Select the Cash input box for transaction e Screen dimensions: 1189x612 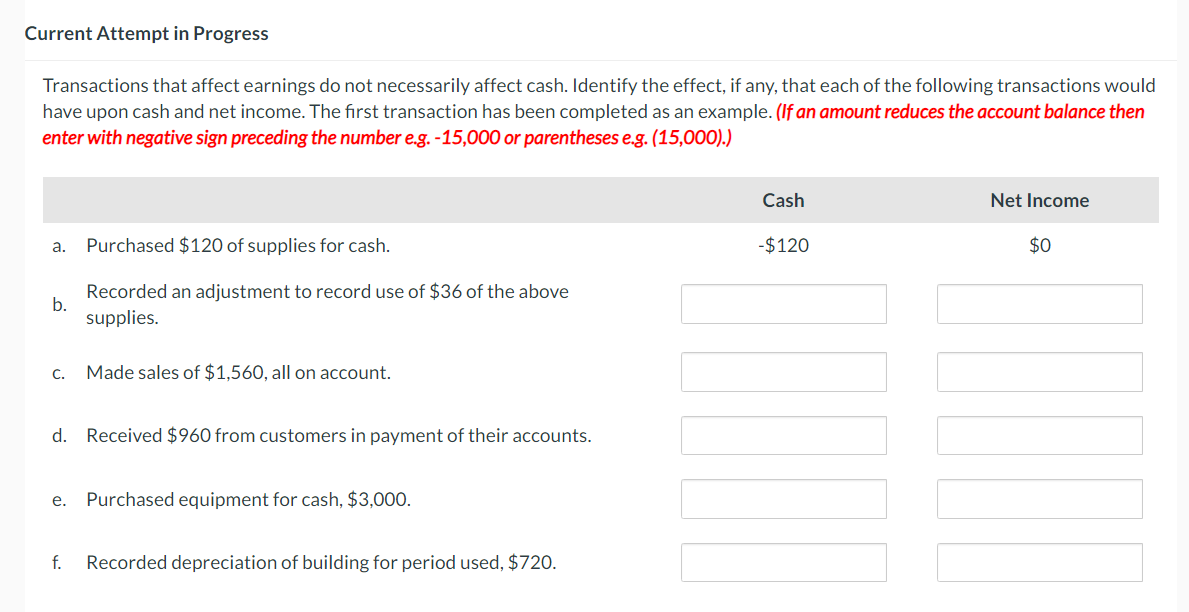pyautogui.click(x=783, y=498)
